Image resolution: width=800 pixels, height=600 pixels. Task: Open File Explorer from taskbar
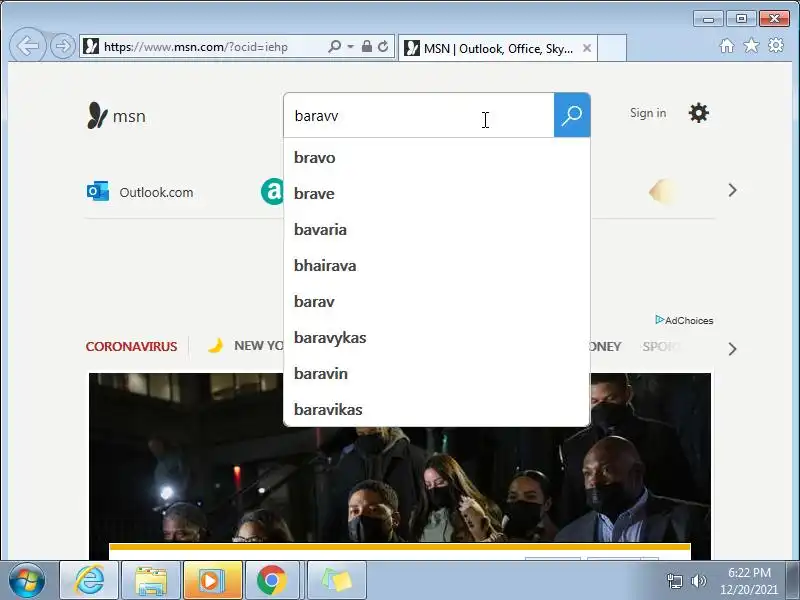(x=151, y=580)
